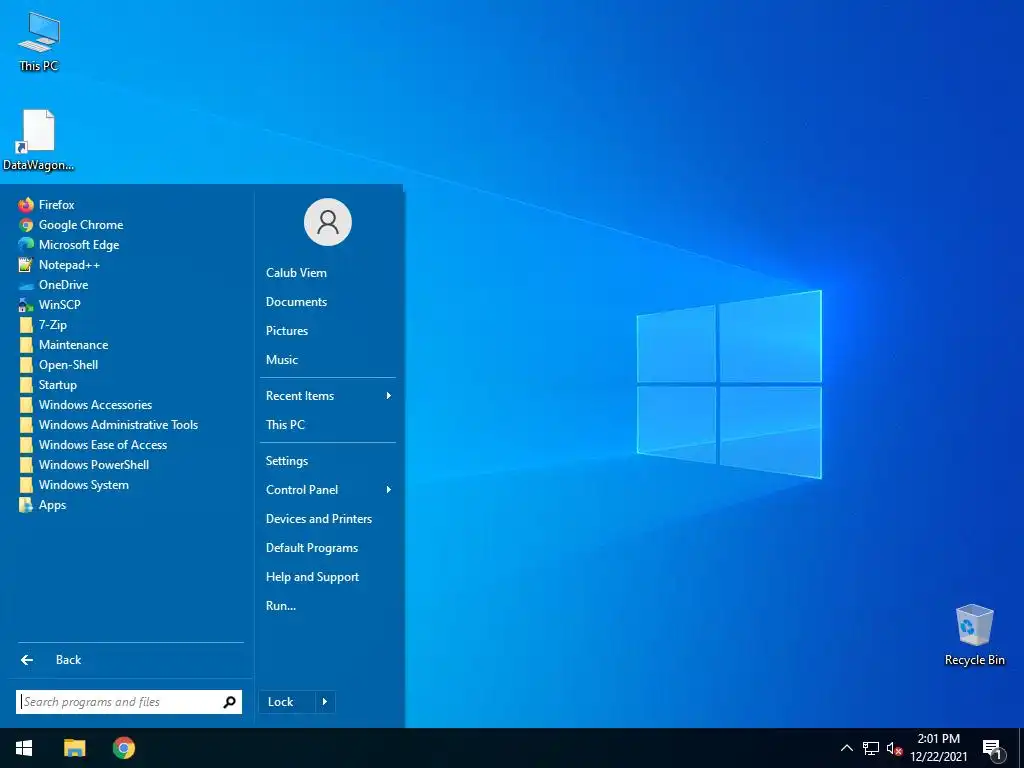Open Documents from the start menu

(x=296, y=302)
